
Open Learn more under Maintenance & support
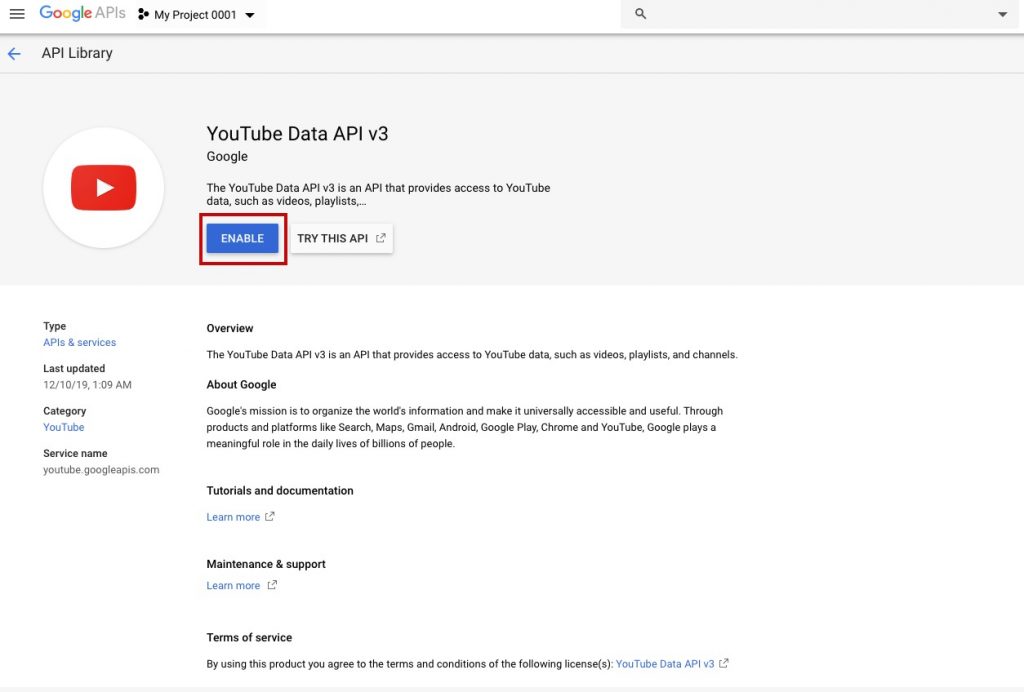coord(233,585)
